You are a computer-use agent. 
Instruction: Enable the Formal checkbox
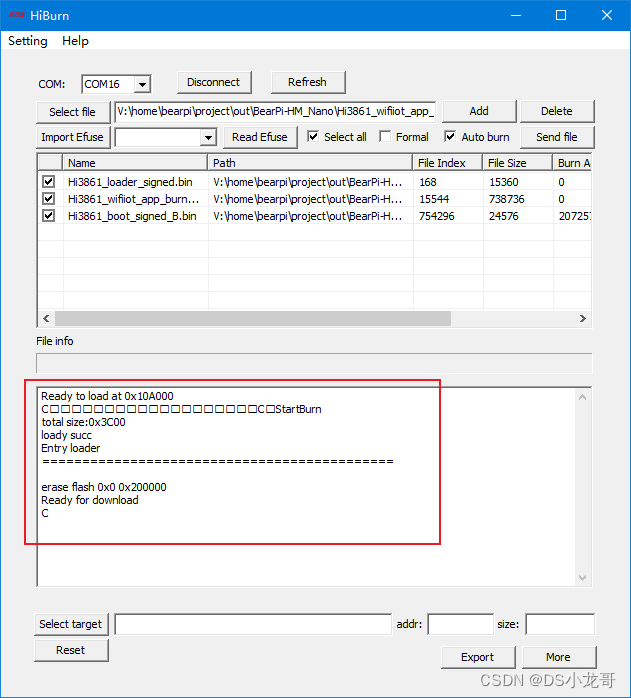pos(385,136)
